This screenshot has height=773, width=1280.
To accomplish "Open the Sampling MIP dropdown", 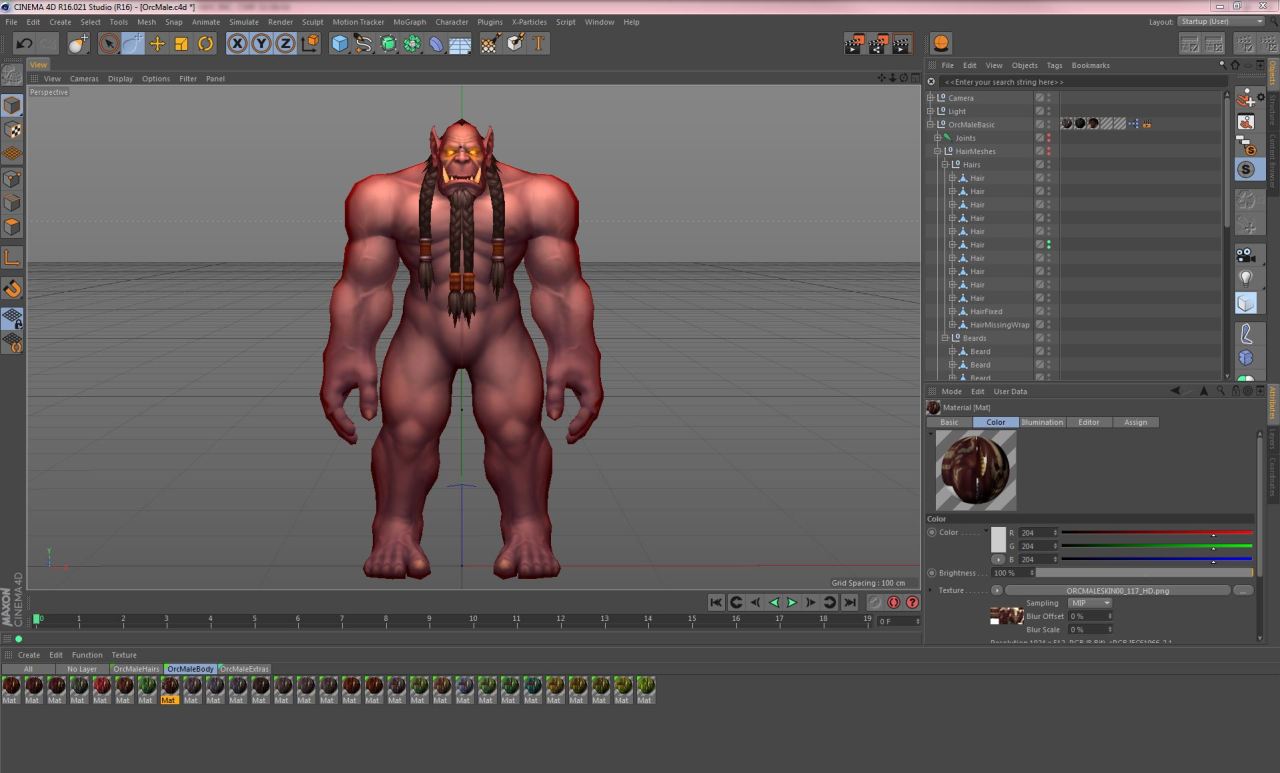I will pos(1089,603).
